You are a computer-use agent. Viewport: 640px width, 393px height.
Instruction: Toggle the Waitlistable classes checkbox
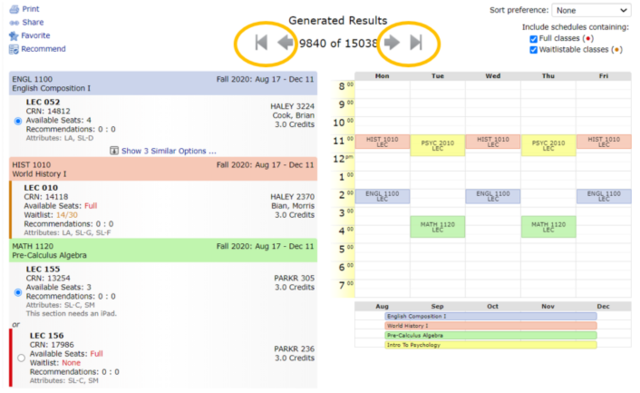[x=533, y=50]
